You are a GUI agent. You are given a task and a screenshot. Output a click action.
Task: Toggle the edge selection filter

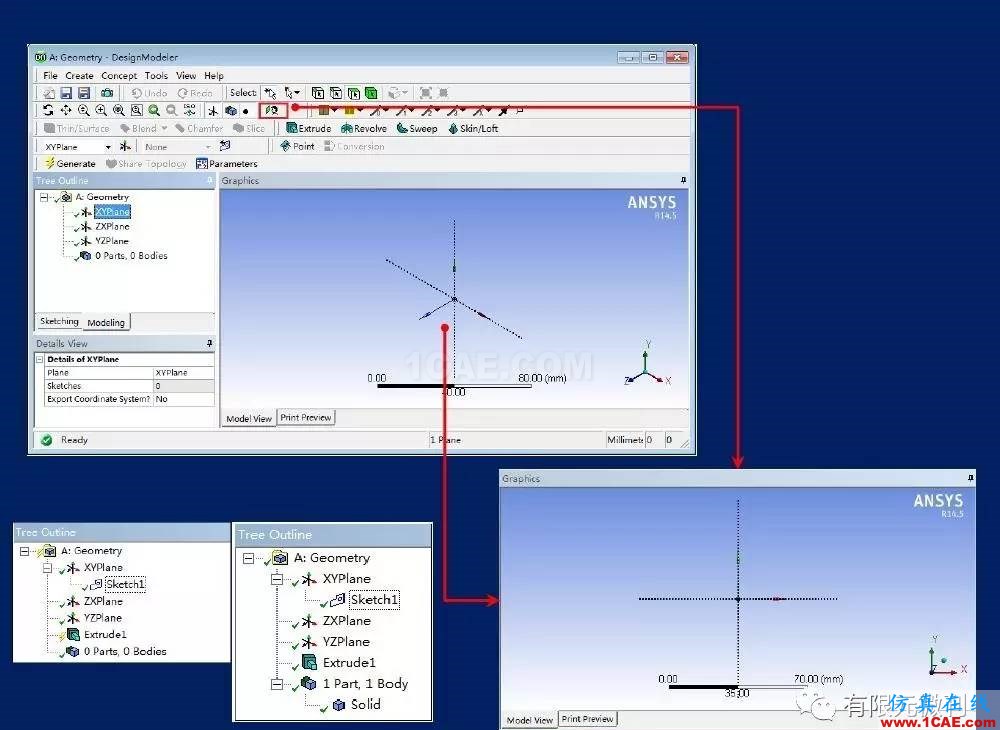(335, 93)
